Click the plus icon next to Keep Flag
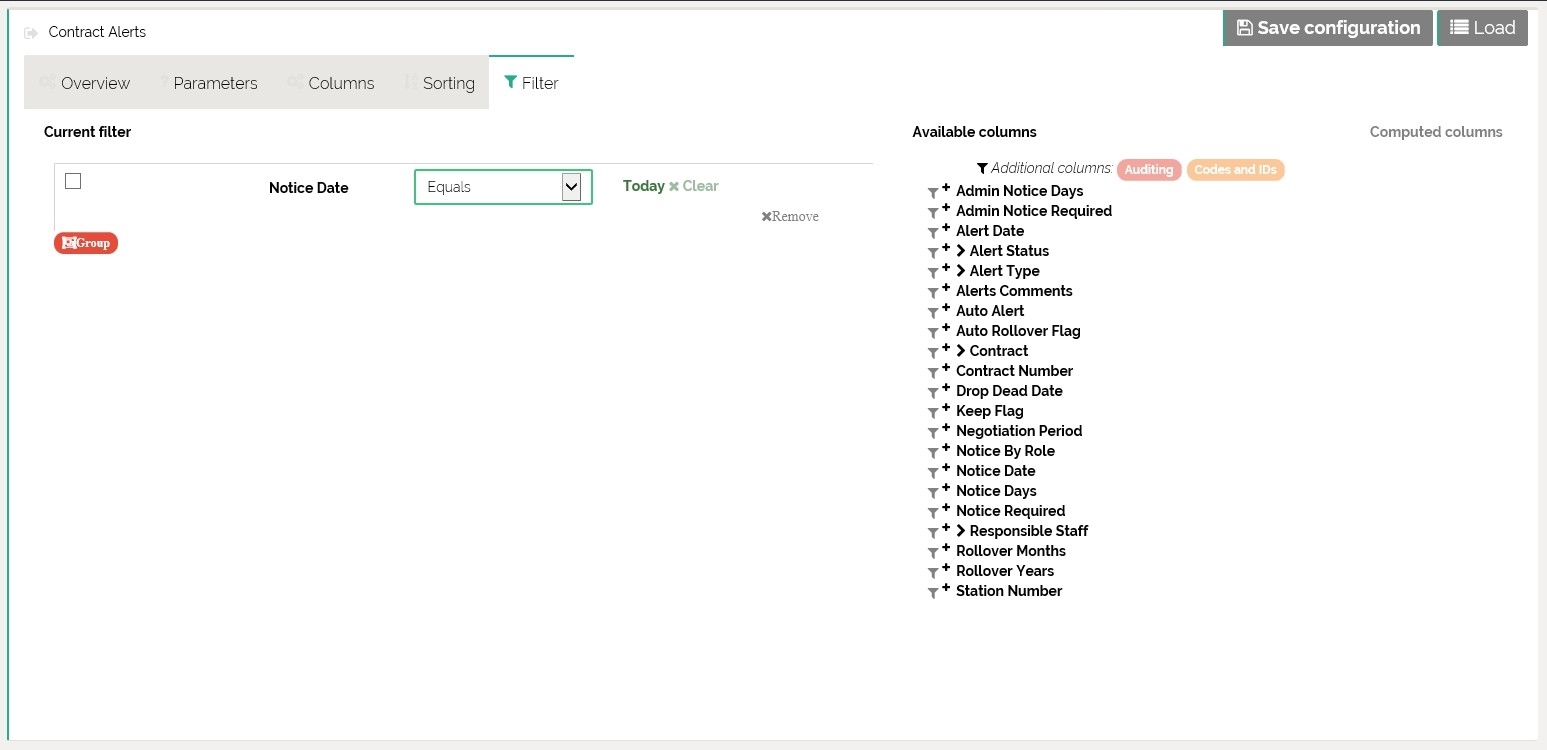The image size is (1547, 750). [946, 409]
